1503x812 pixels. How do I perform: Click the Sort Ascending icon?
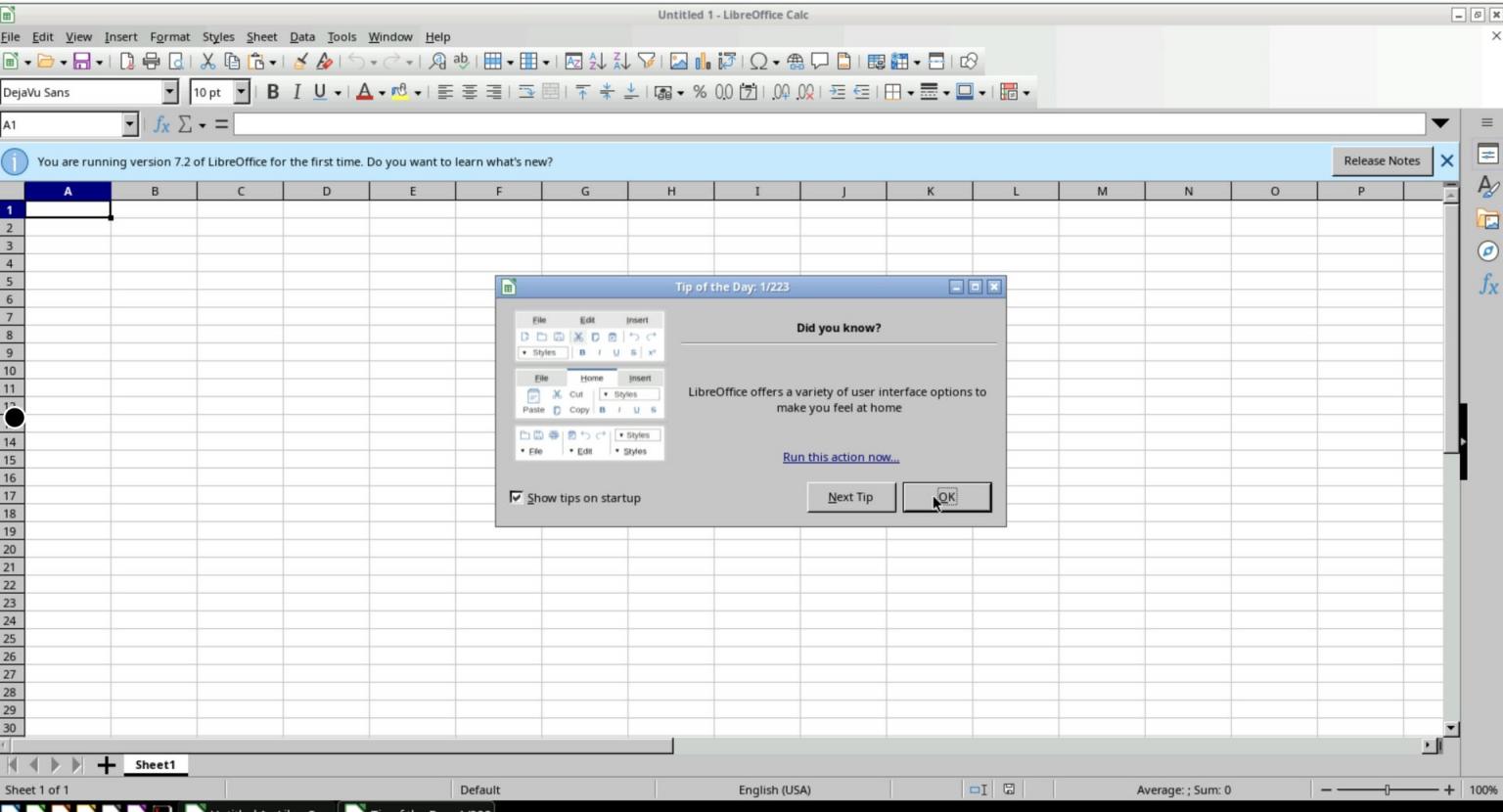pos(597,62)
